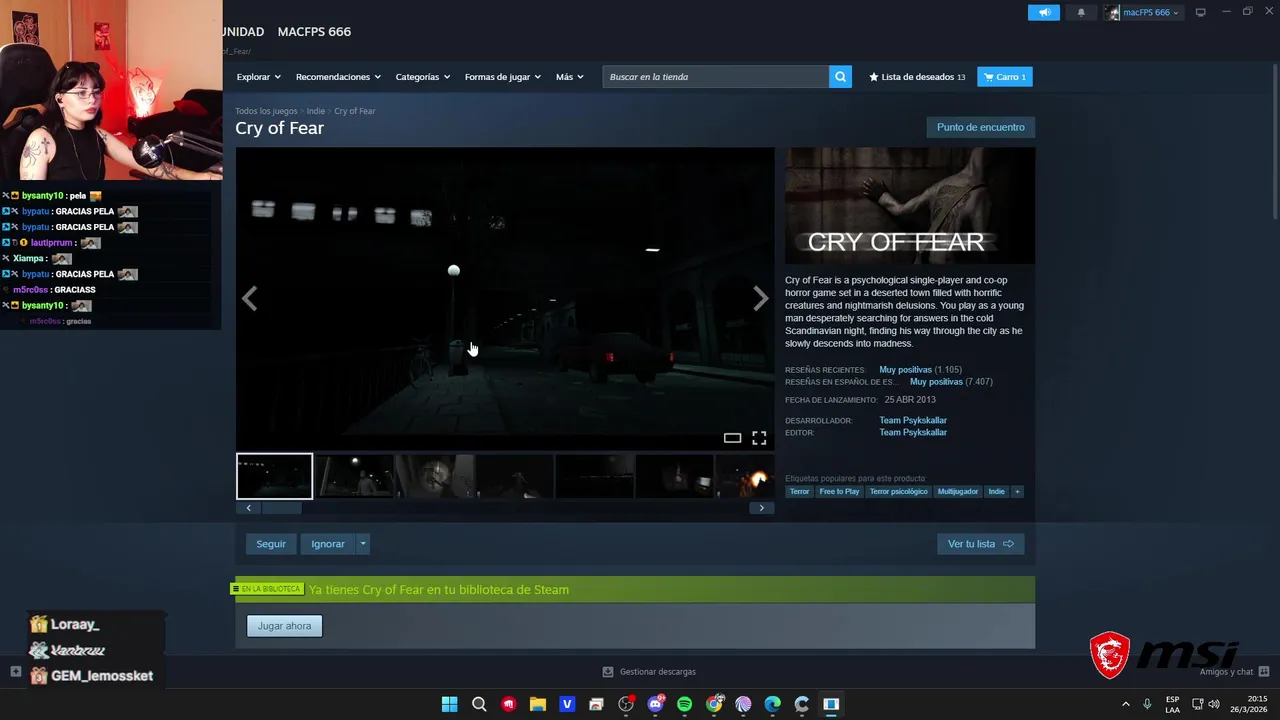Click the magnifier search button in store bar
1280x720 pixels.
click(x=840, y=77)
